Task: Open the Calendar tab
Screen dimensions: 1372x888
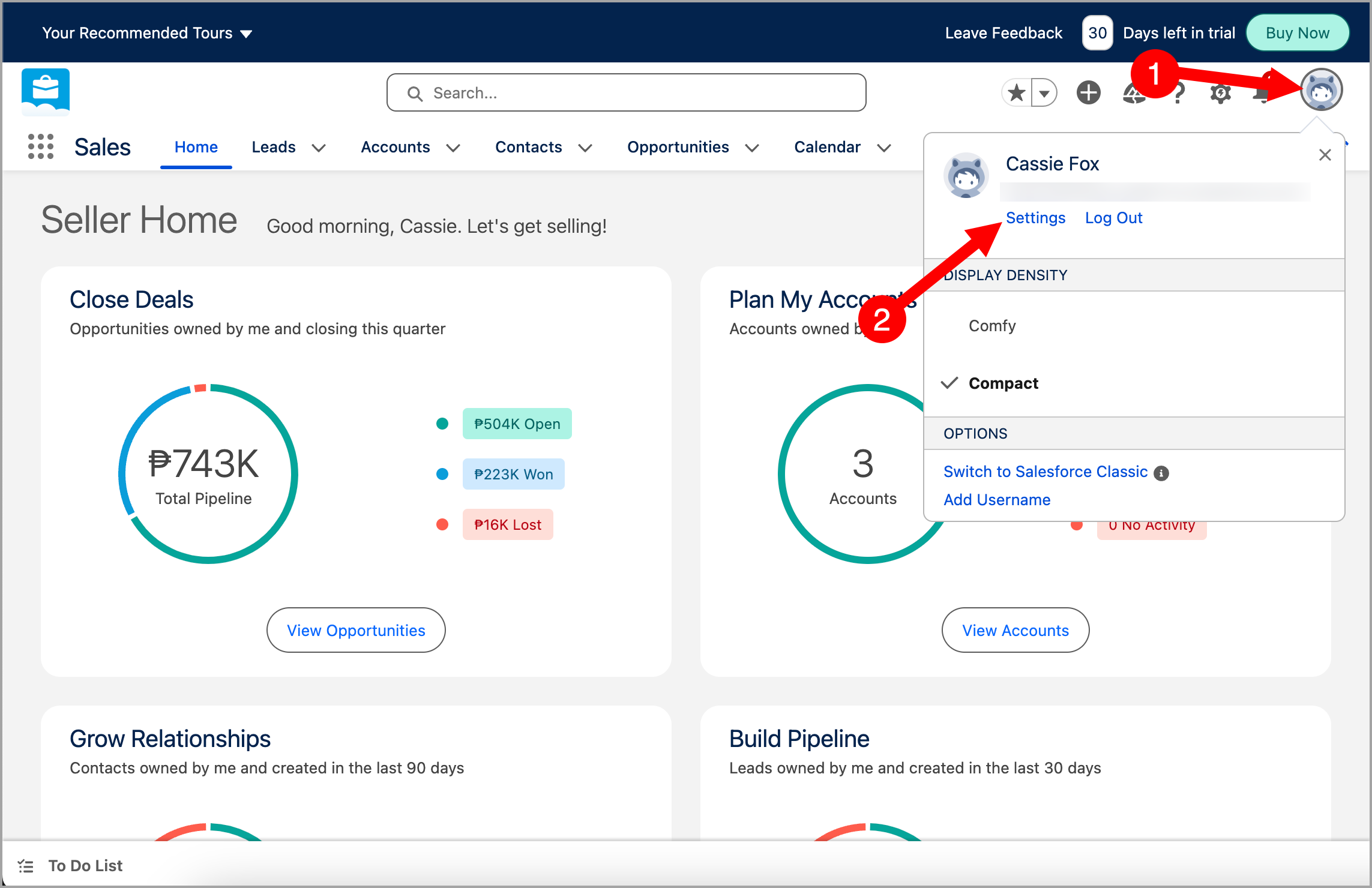Action: pyautogui.click(x=828, y=147)
